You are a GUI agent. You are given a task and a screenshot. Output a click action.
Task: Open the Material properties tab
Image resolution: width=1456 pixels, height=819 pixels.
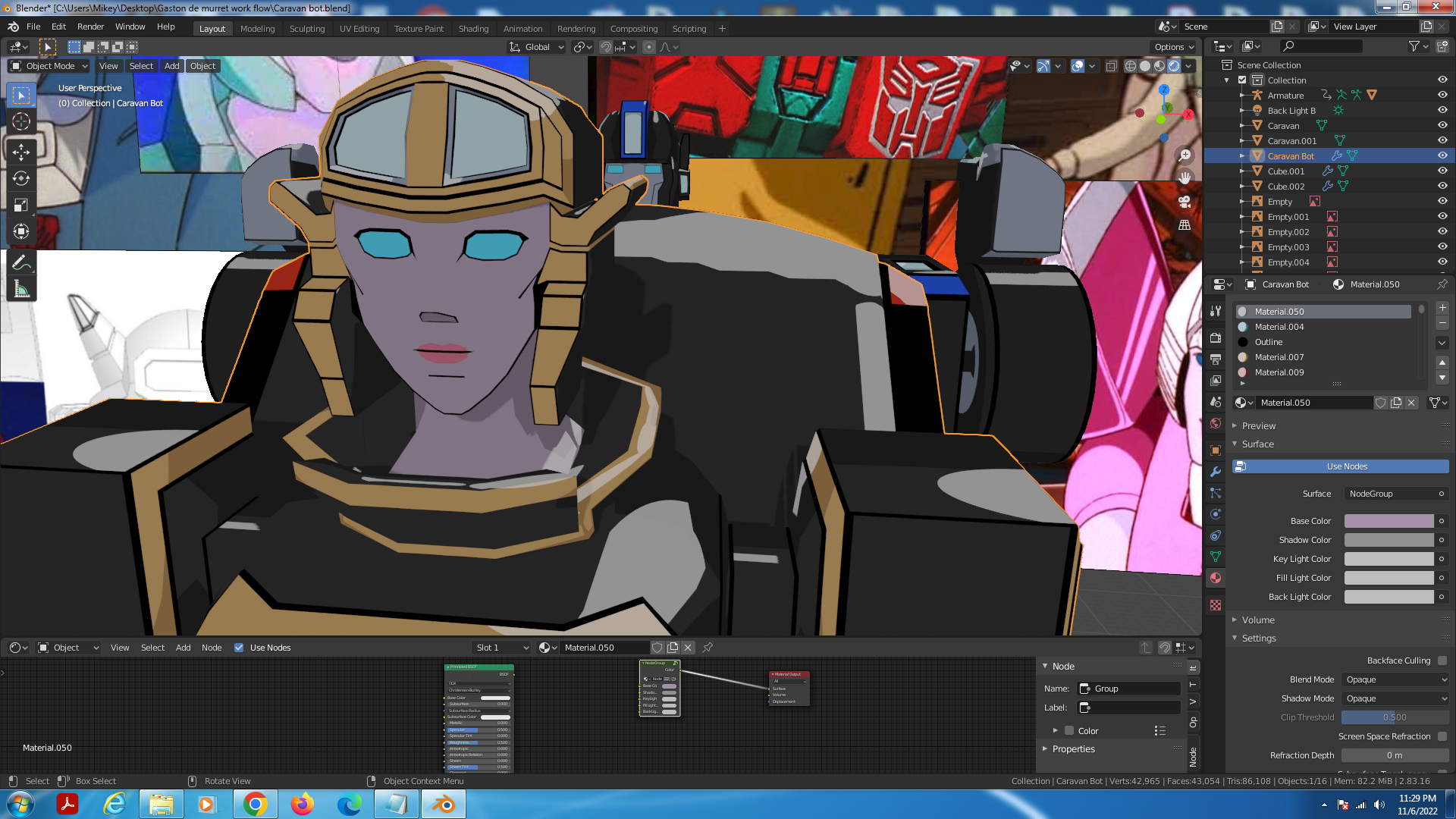(1216, 578)
